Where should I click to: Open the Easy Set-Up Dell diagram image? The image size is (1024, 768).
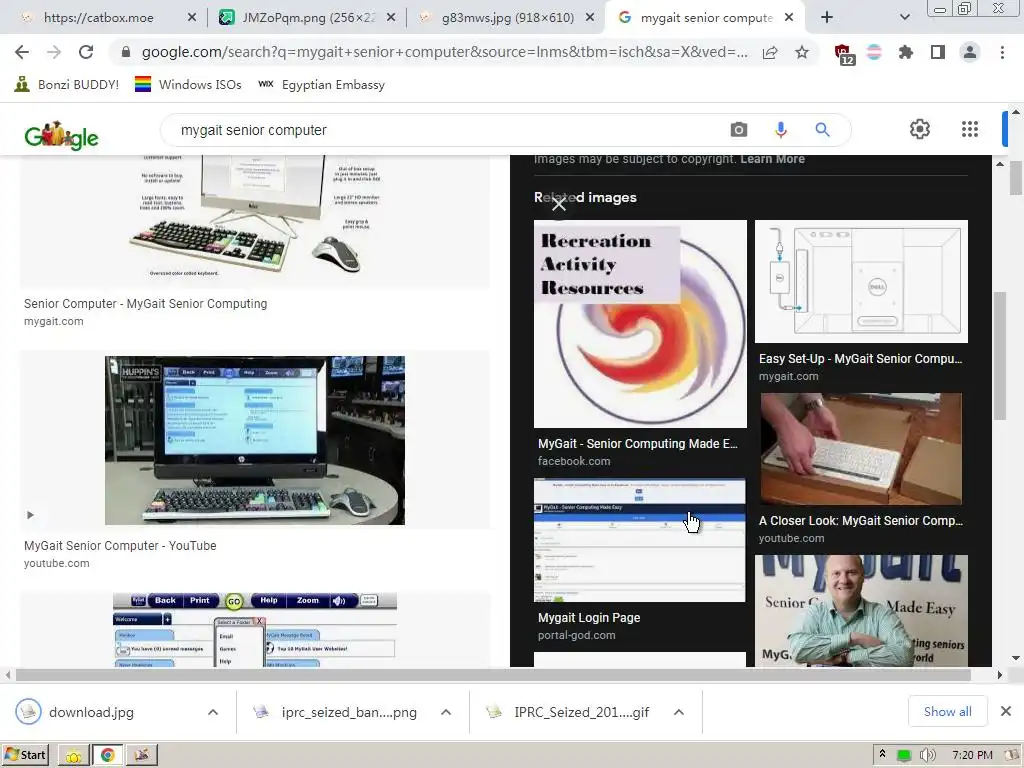point(861,281)
